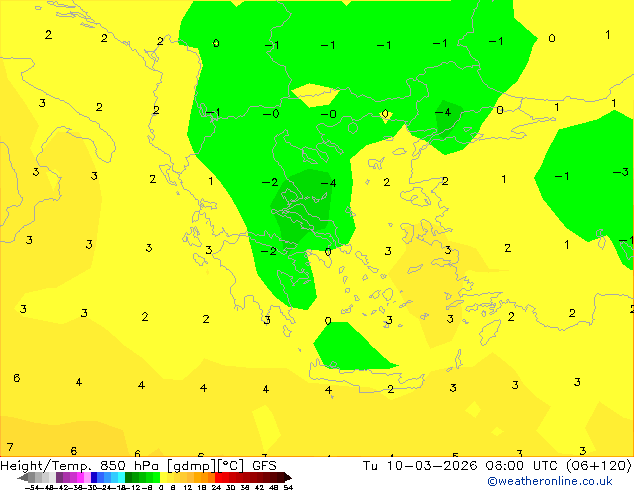Click the '54' label on the color scale
The width and height of the screenshot is (634, 490).
coord(288,487)
